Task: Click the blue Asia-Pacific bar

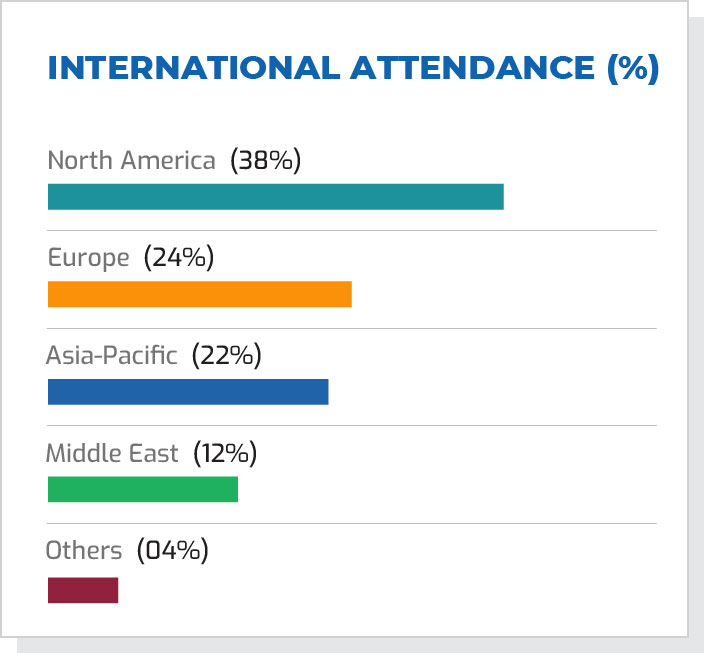Action: pos(188,391)
